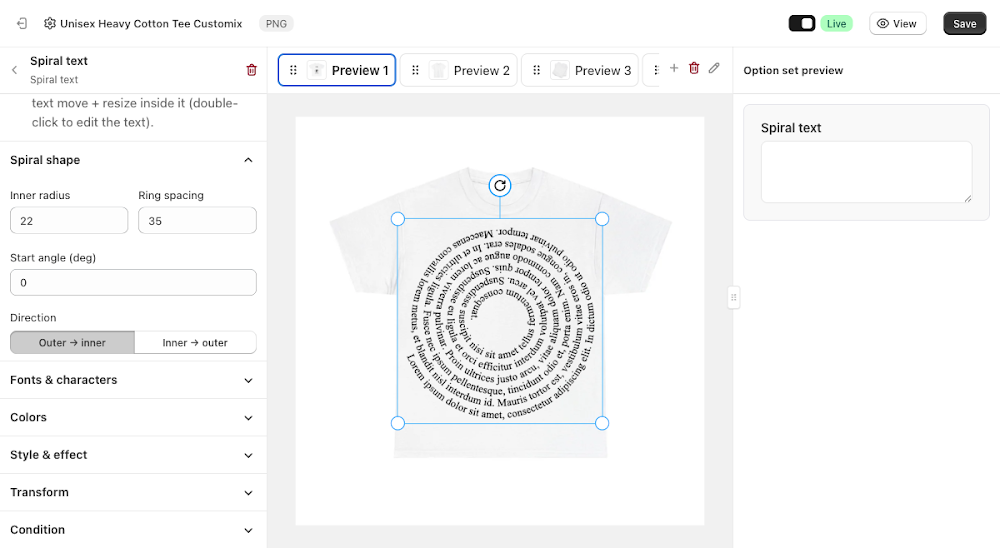Screen dimensions: 1000x548
Task: Grab the Preview 2 drag handle
Action: point(415,70)
